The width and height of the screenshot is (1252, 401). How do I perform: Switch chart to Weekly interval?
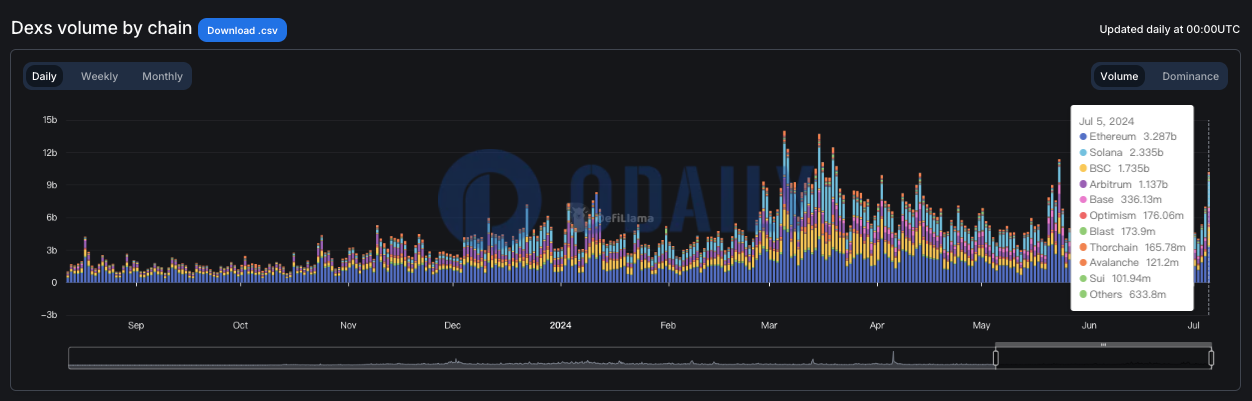pos(99,76)
